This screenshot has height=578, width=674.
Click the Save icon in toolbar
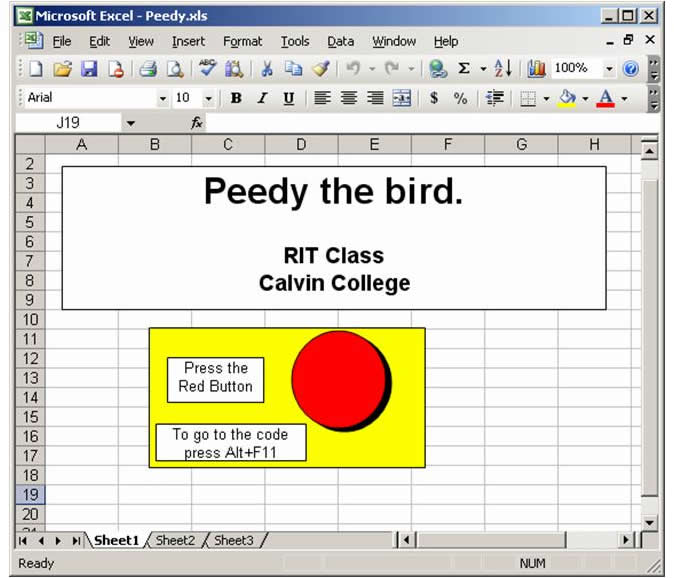pyautogui.click(x=88, y=69)
